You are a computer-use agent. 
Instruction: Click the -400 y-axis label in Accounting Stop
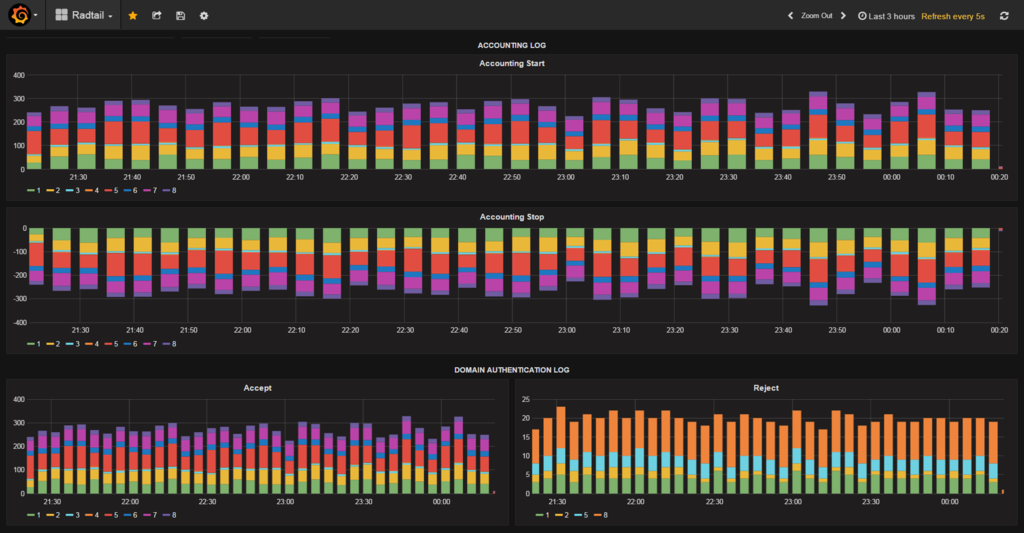pos(18,323)
